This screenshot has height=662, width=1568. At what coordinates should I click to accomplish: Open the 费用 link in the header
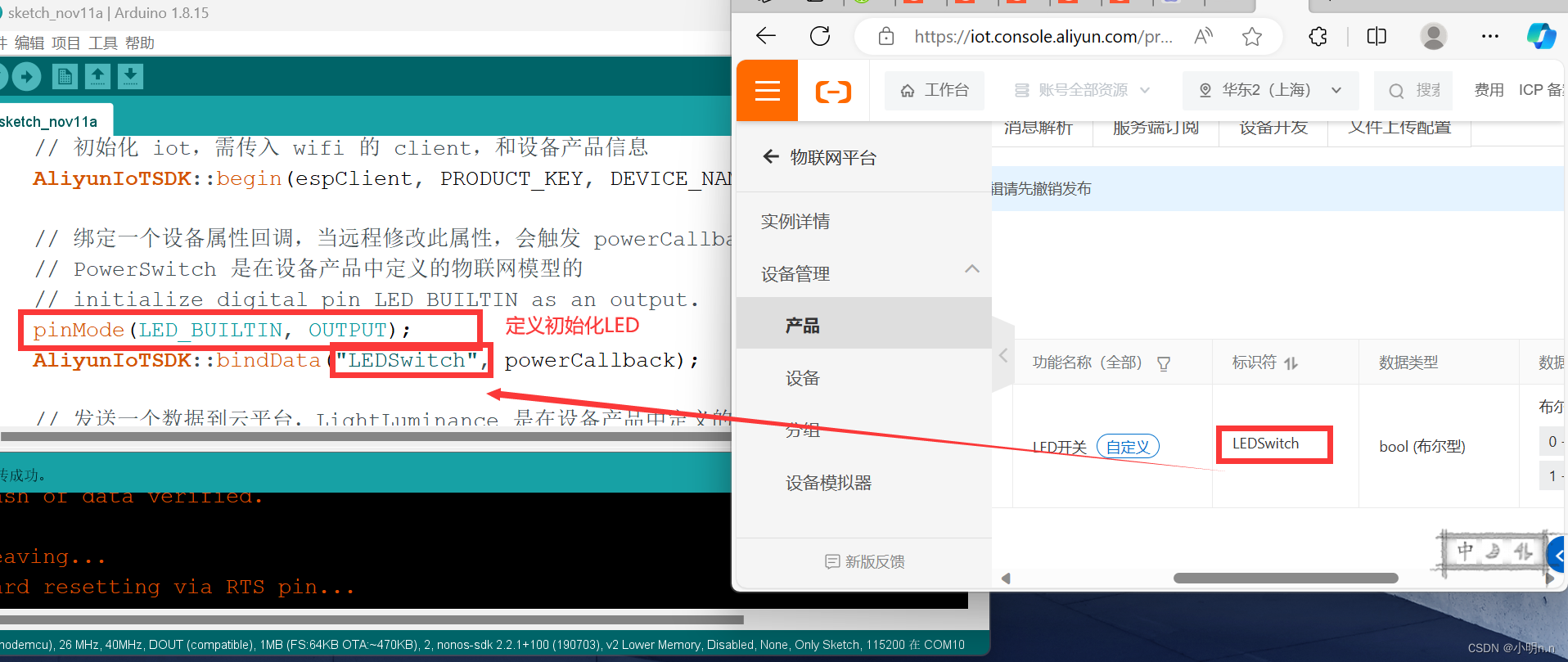pos(1489,90)
